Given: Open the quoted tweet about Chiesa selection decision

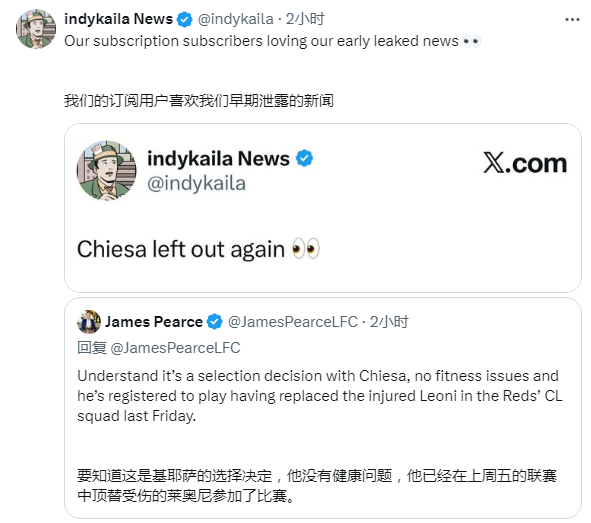Looking at the screenshot, I should point(323,408).
